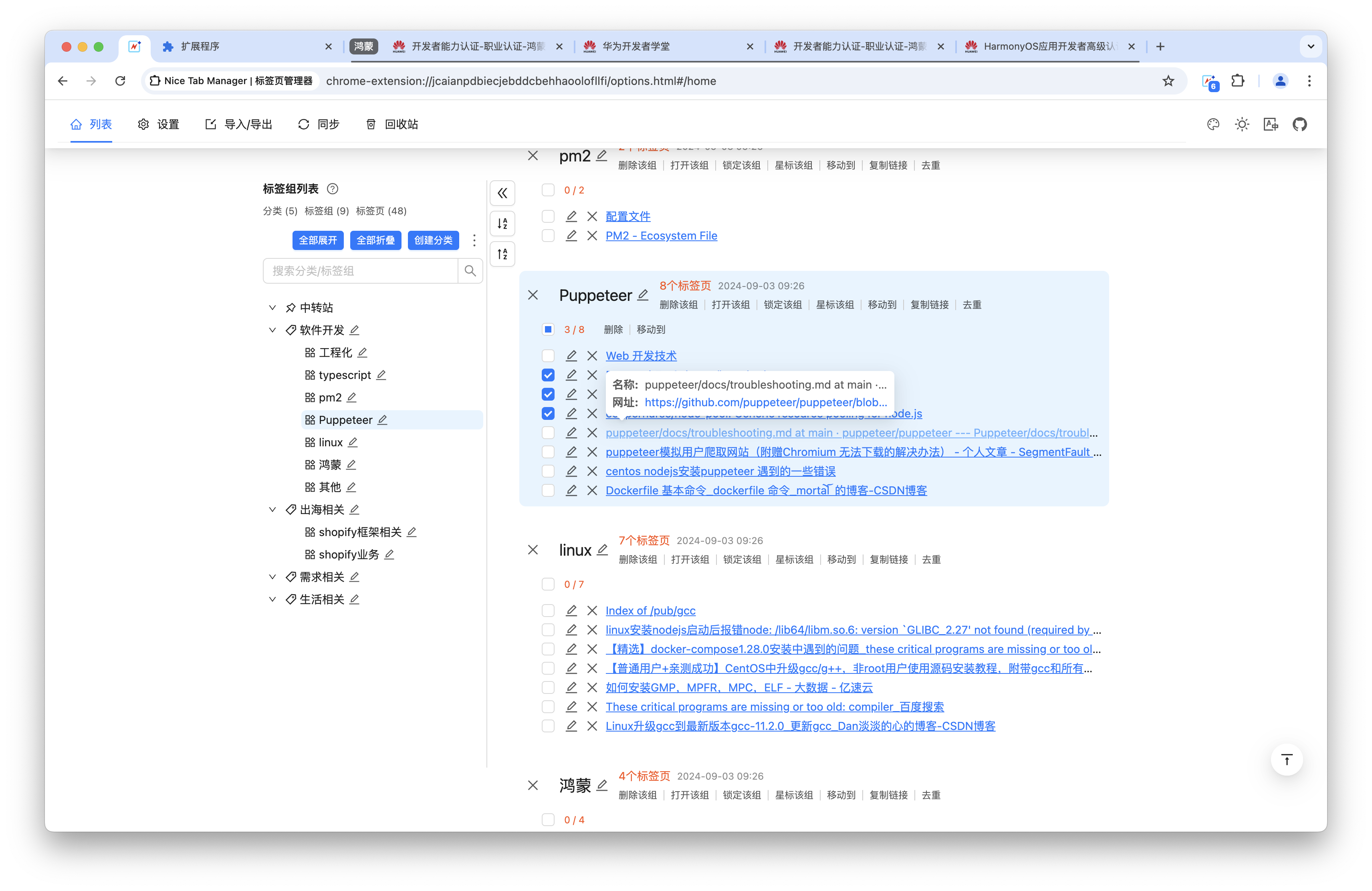Uncheck the node-pool tab checkbox
The width and height of the screenshot is (1372, 891).
pyautogui.click(x=548, y=413)
